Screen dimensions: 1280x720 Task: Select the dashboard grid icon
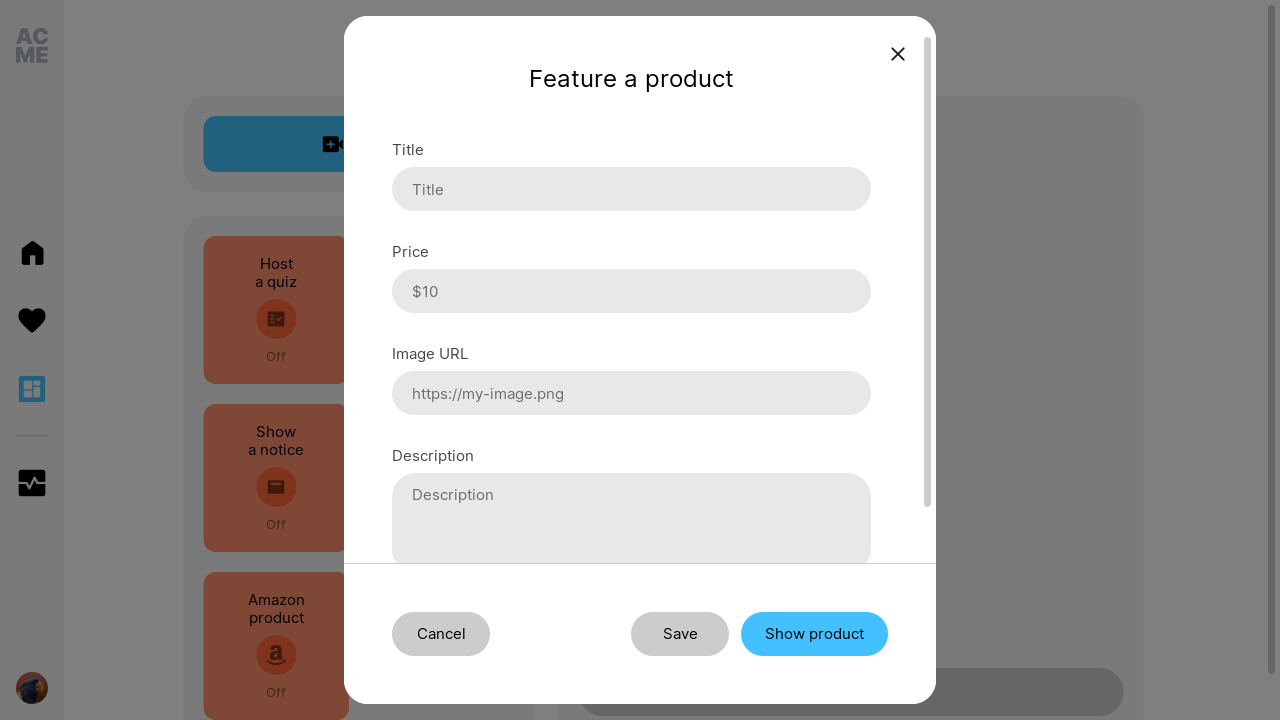(32, 389)
